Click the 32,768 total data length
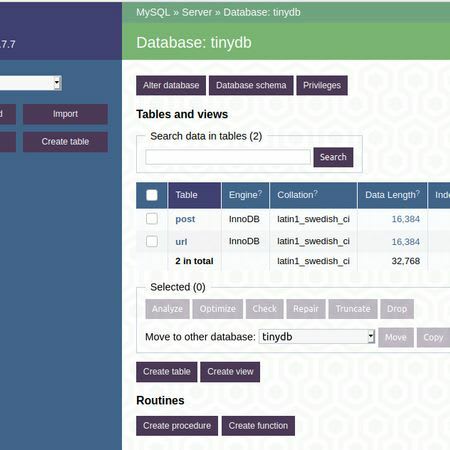 [405, 261]
